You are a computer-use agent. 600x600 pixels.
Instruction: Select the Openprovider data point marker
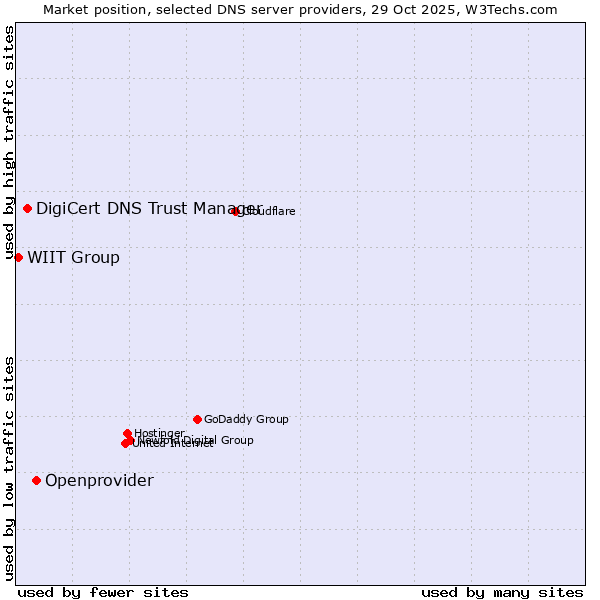(x=37, y=480)
